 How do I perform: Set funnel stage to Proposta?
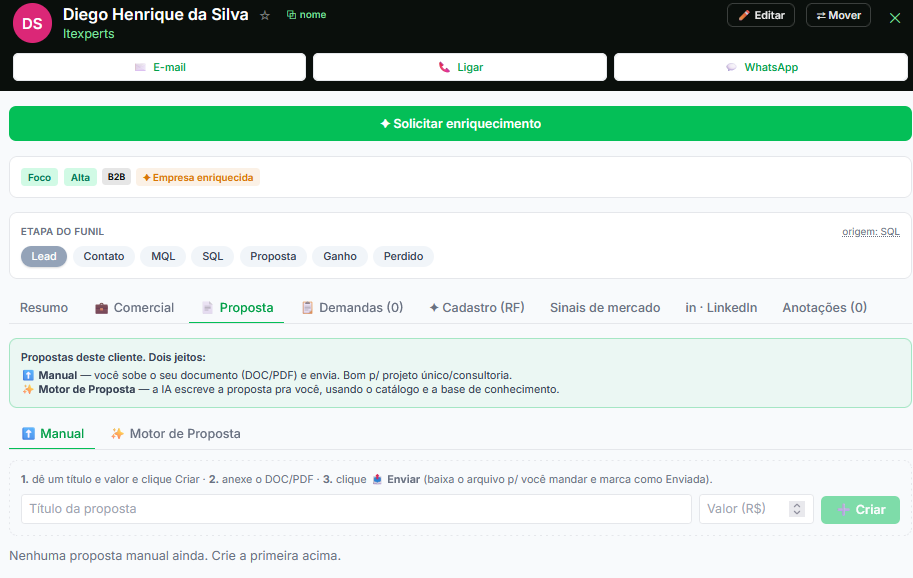pos(273,256)
